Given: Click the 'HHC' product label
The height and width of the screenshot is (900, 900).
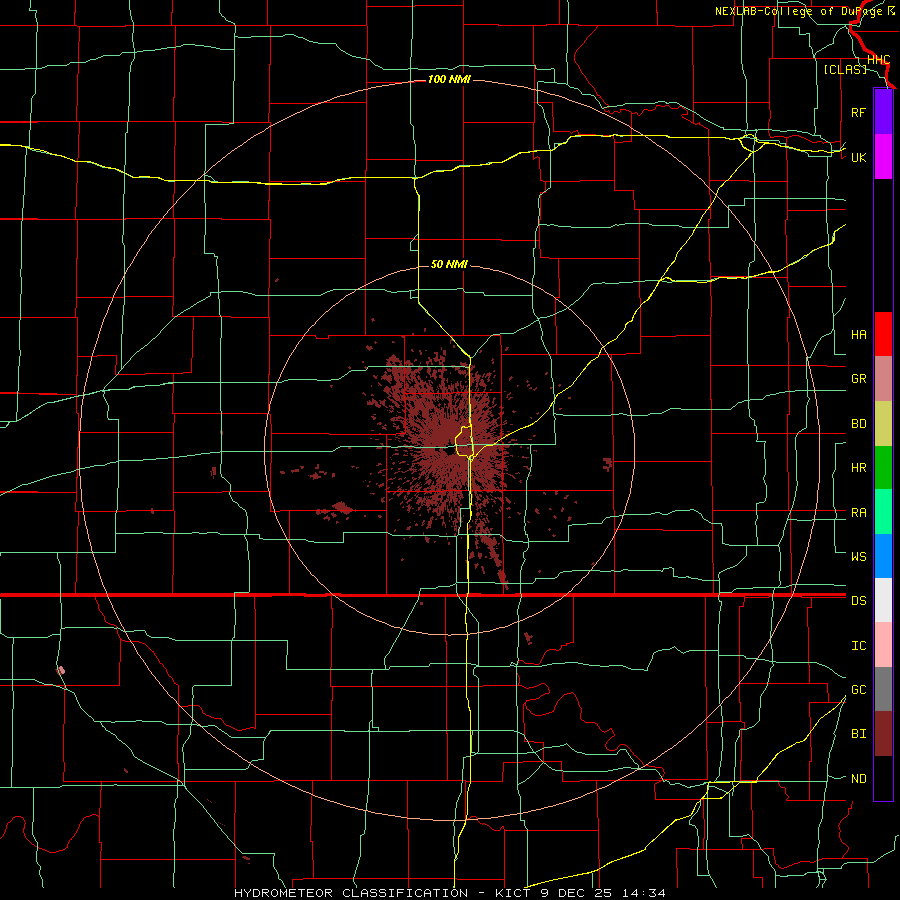Looking at the screenshot, I should pyautogui.click(x=878, y=60).
